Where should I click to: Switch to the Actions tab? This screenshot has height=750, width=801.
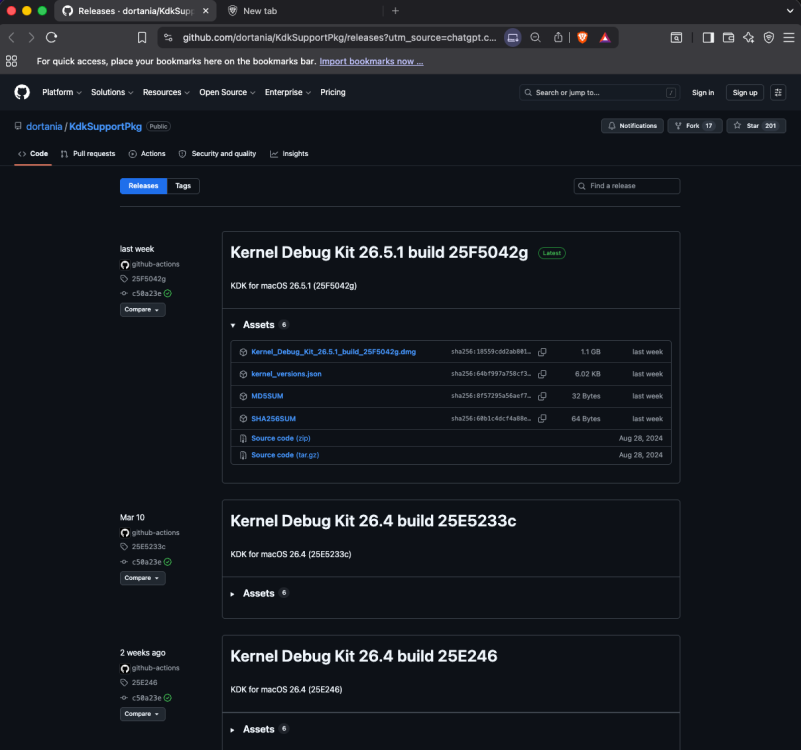pos(147,154)
